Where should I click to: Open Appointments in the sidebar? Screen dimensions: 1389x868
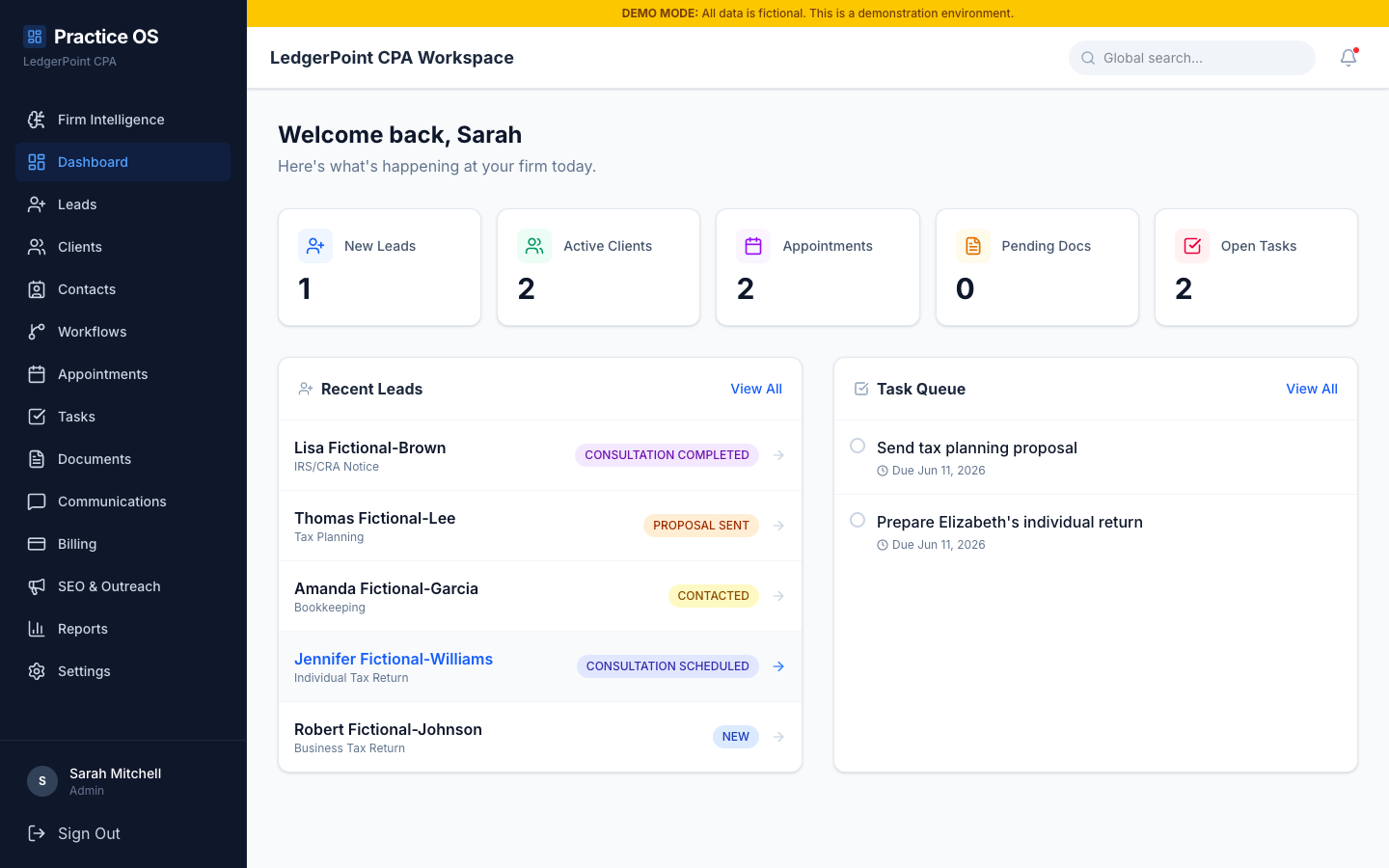(x=123, y=374)
